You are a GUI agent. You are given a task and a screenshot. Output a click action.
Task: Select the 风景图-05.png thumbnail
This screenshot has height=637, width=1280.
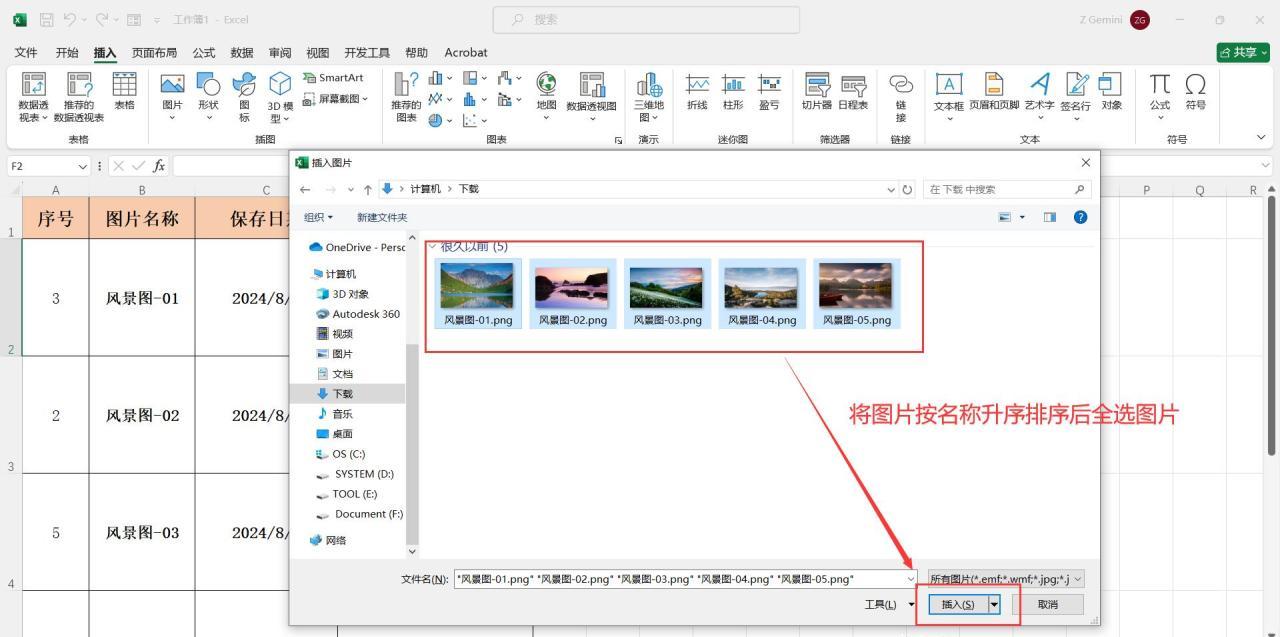click(856, 294)
